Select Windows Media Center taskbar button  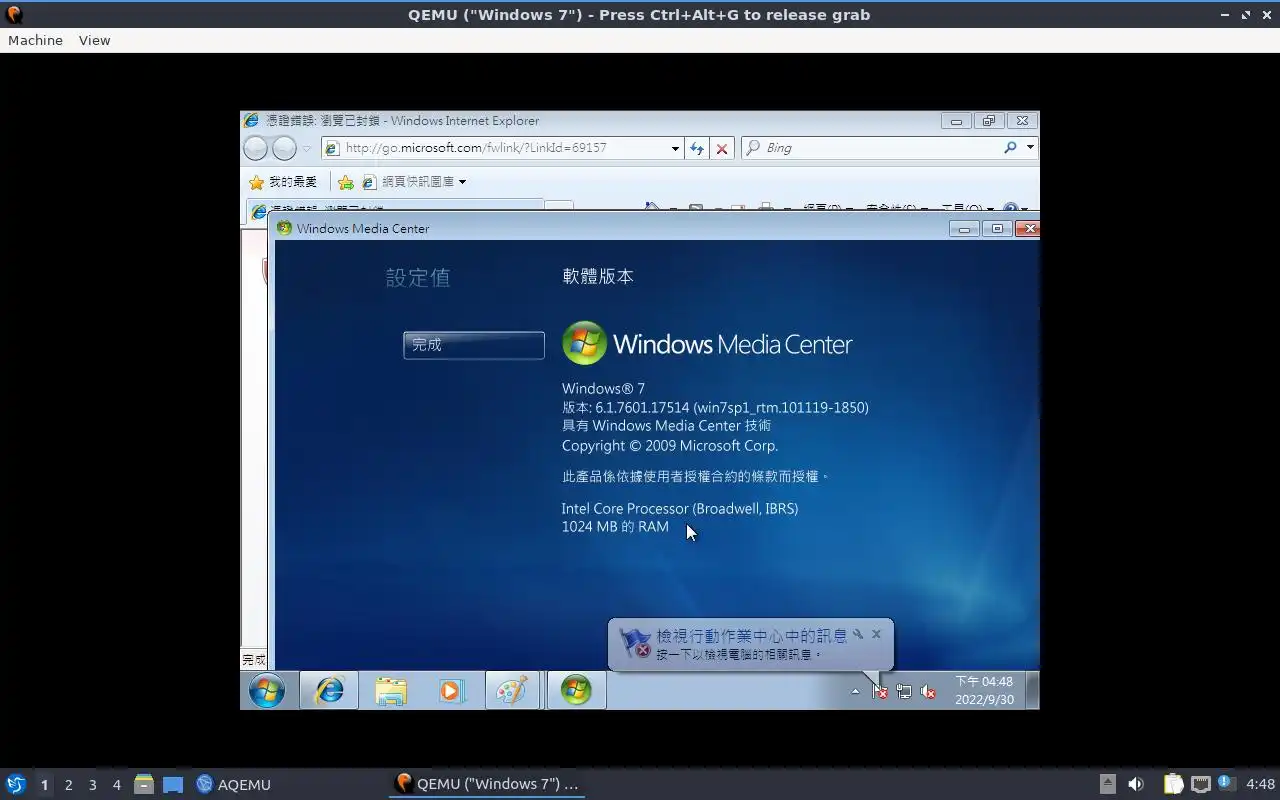[576, 690]
